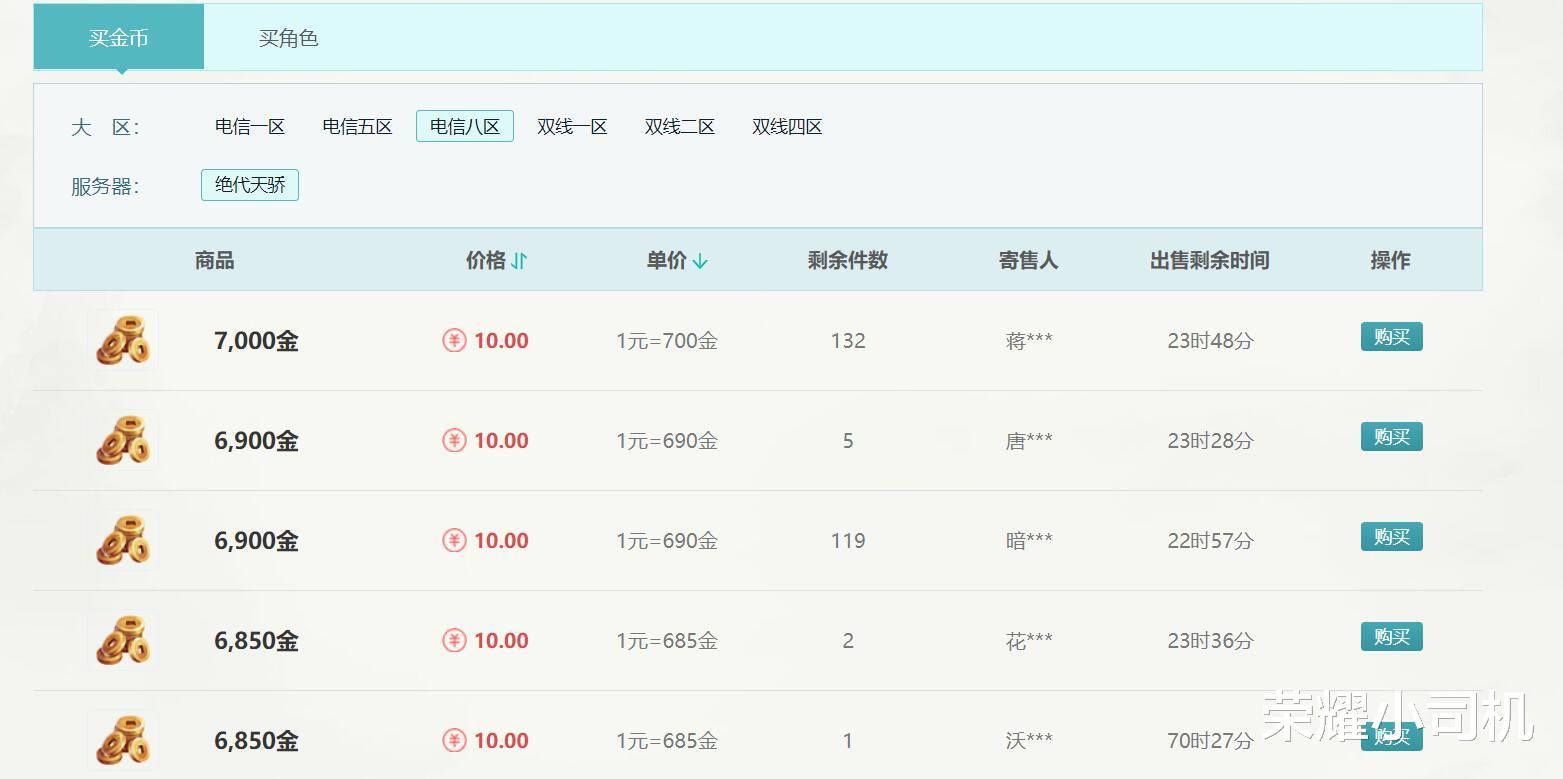Click the gold coin icon in the 7,000金 row
The height and width of the screenshot is (779, 1563).
[x=122, y=340]
